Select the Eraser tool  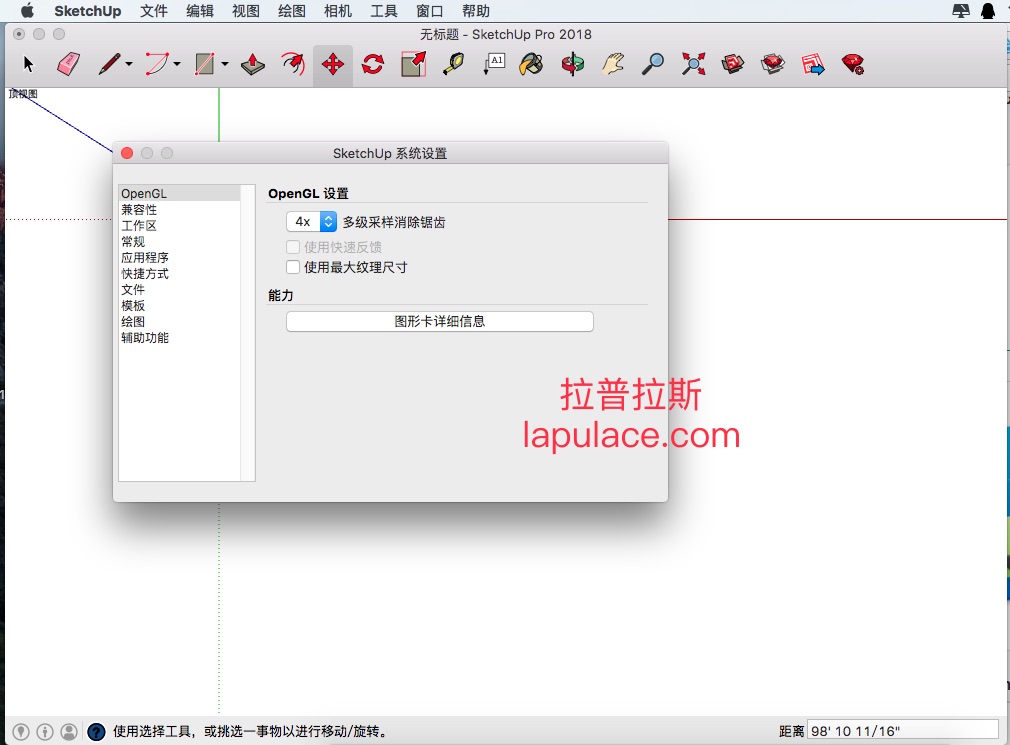pyautogui.click(x=68, y=64)
